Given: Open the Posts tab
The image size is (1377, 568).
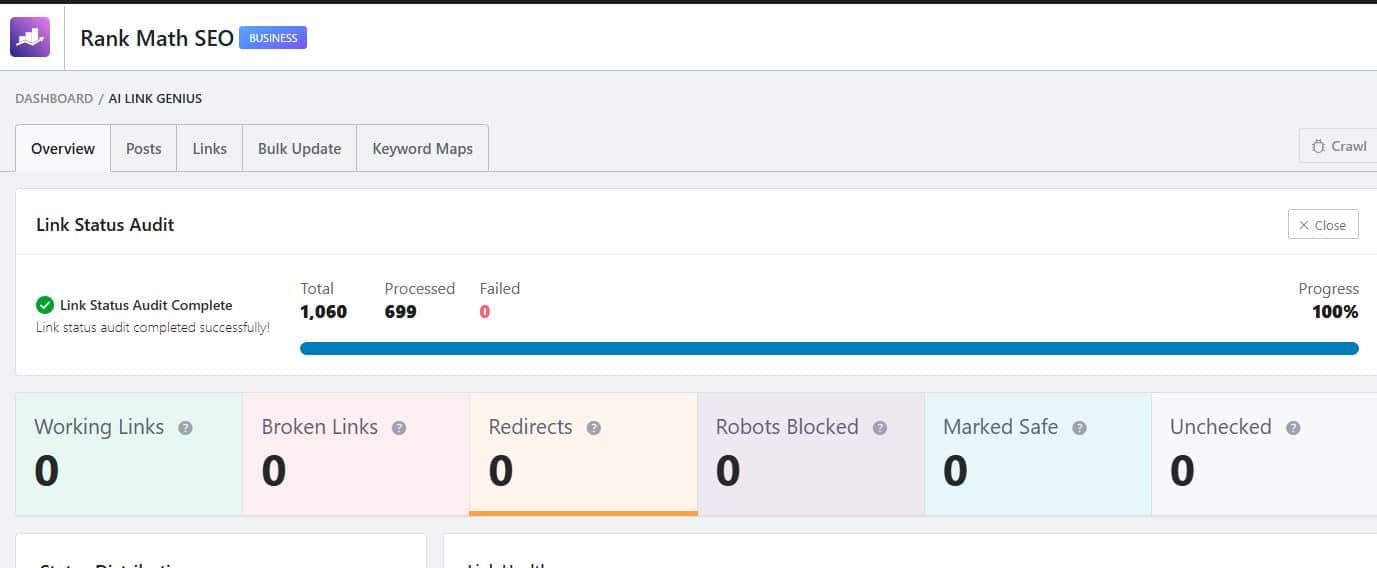Looking at the screenshot, I should click(x=144, y=148).
